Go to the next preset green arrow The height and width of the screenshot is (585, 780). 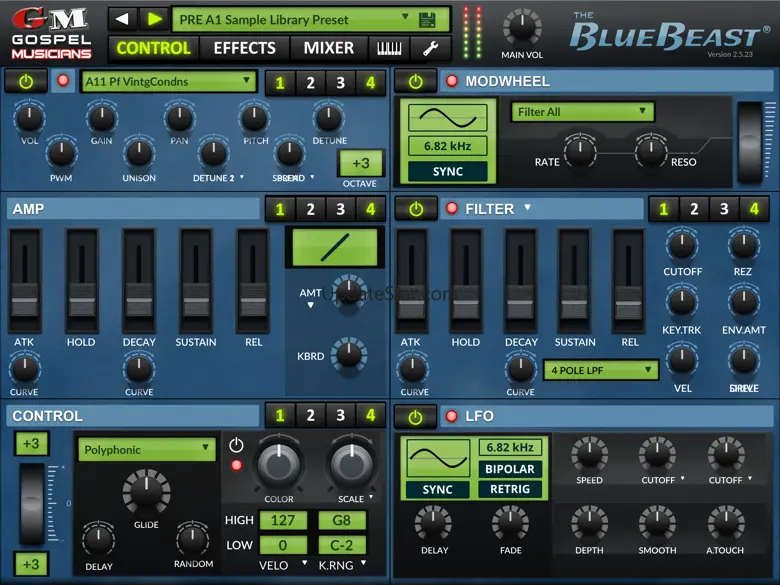(x=154, y=19)
